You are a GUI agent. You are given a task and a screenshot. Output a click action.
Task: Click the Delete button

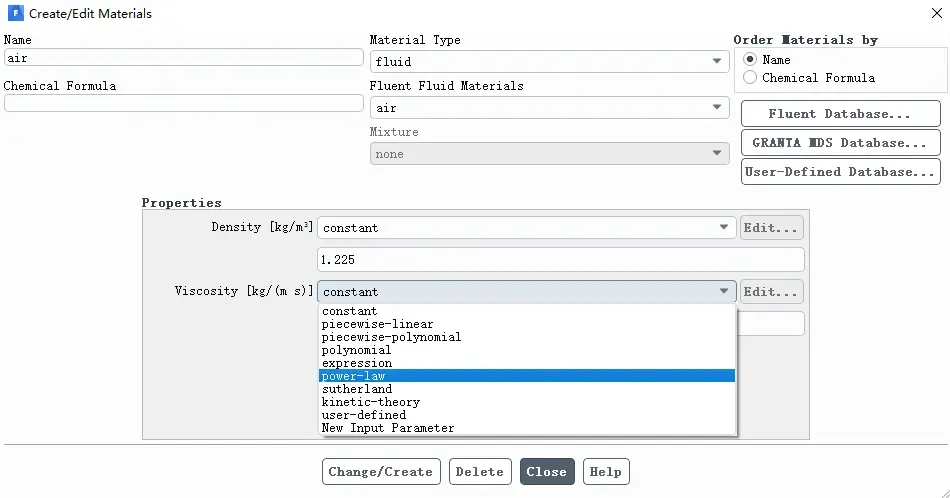[480, 471]
